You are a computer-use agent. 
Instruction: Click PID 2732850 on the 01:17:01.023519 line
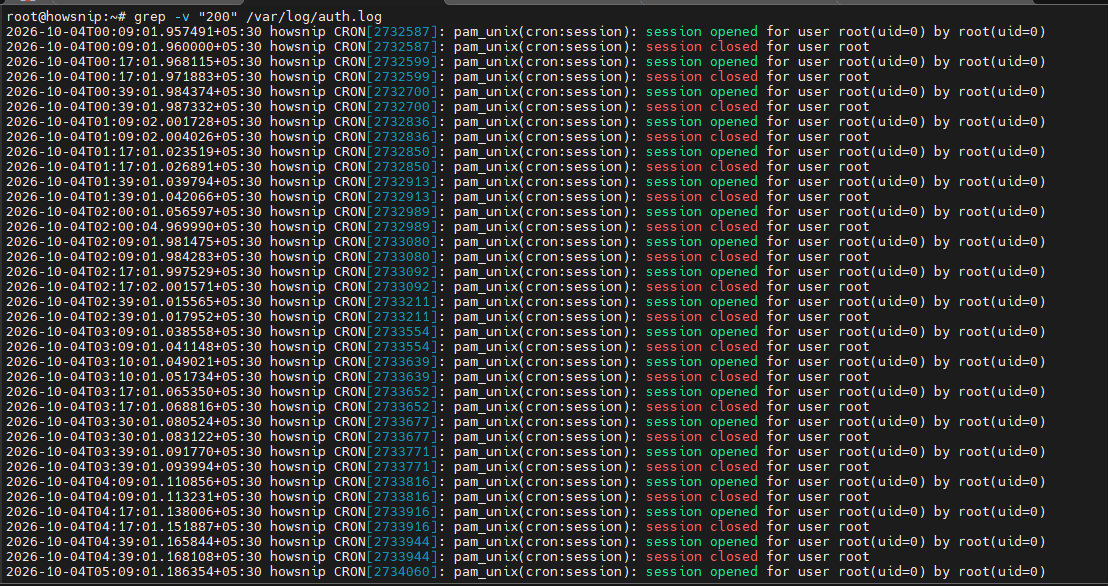pos(401,152)
